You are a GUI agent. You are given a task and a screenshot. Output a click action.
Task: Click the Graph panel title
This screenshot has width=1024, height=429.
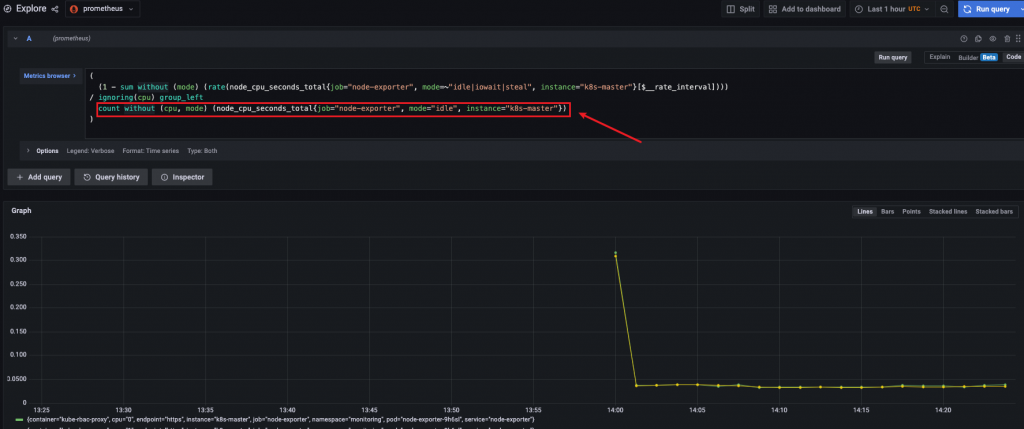22,211
